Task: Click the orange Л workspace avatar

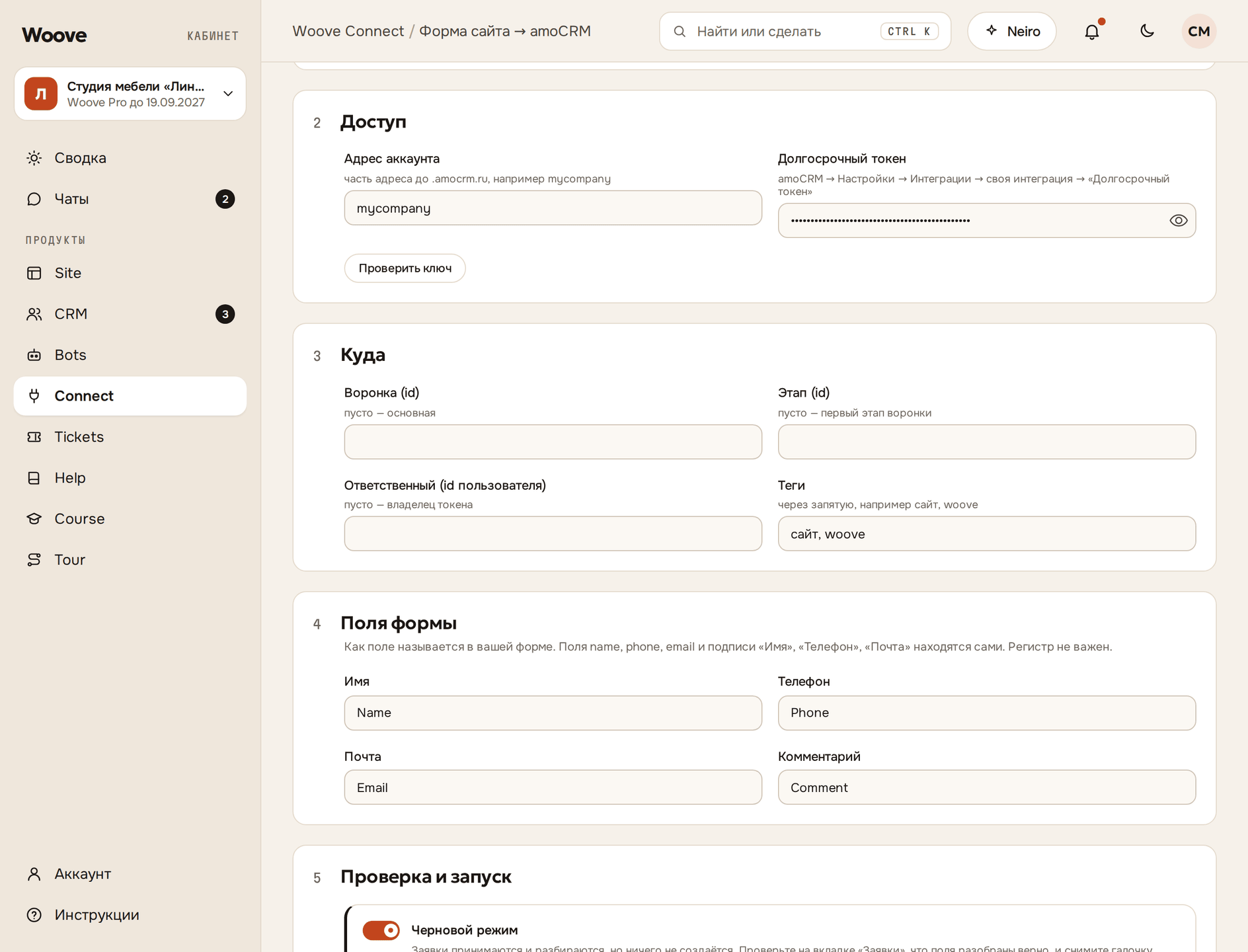Action: click(x=41, y=93)
